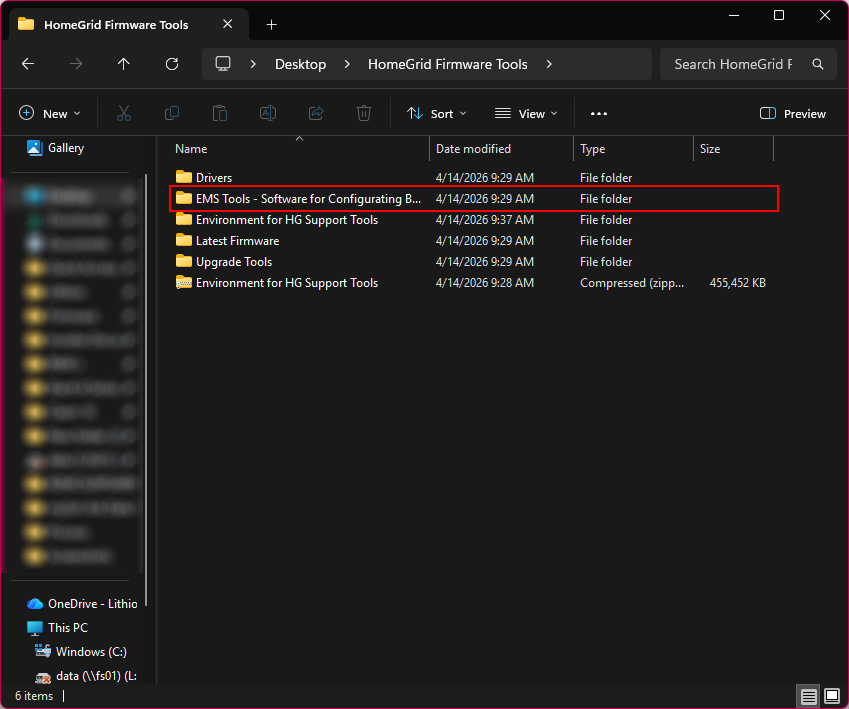Maximize the File Explorer window
Viewport: 849px width, 709px height.
point(779,15)
